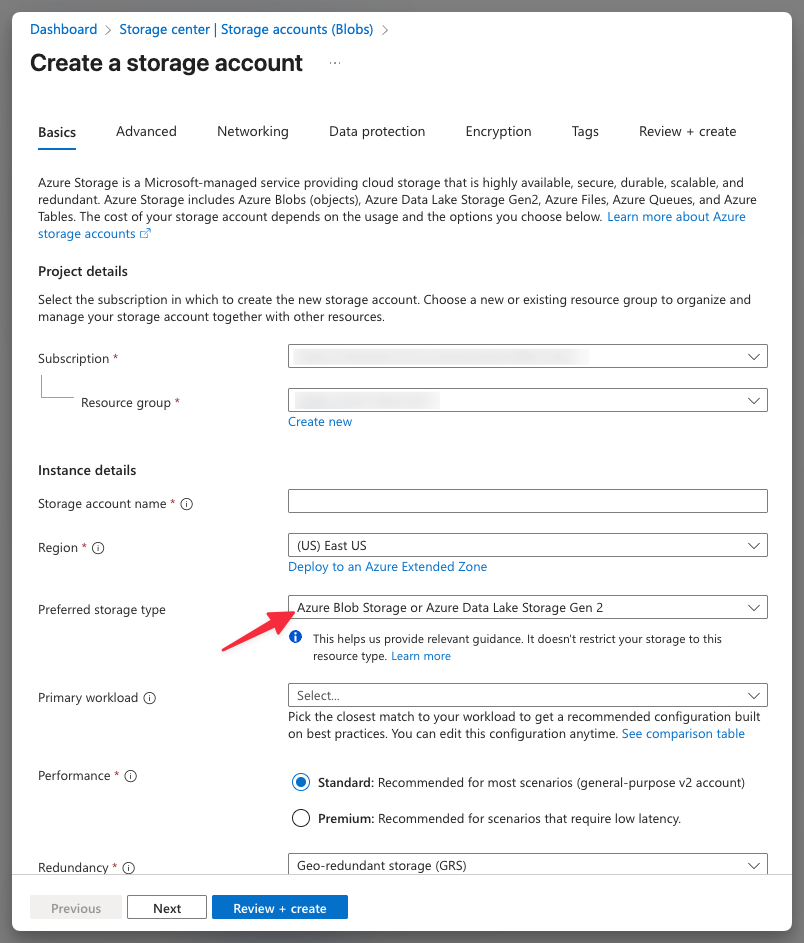Click the Region info icon
Screen dimensions: 804x943
pyautogui.click(x=98, y=548)
